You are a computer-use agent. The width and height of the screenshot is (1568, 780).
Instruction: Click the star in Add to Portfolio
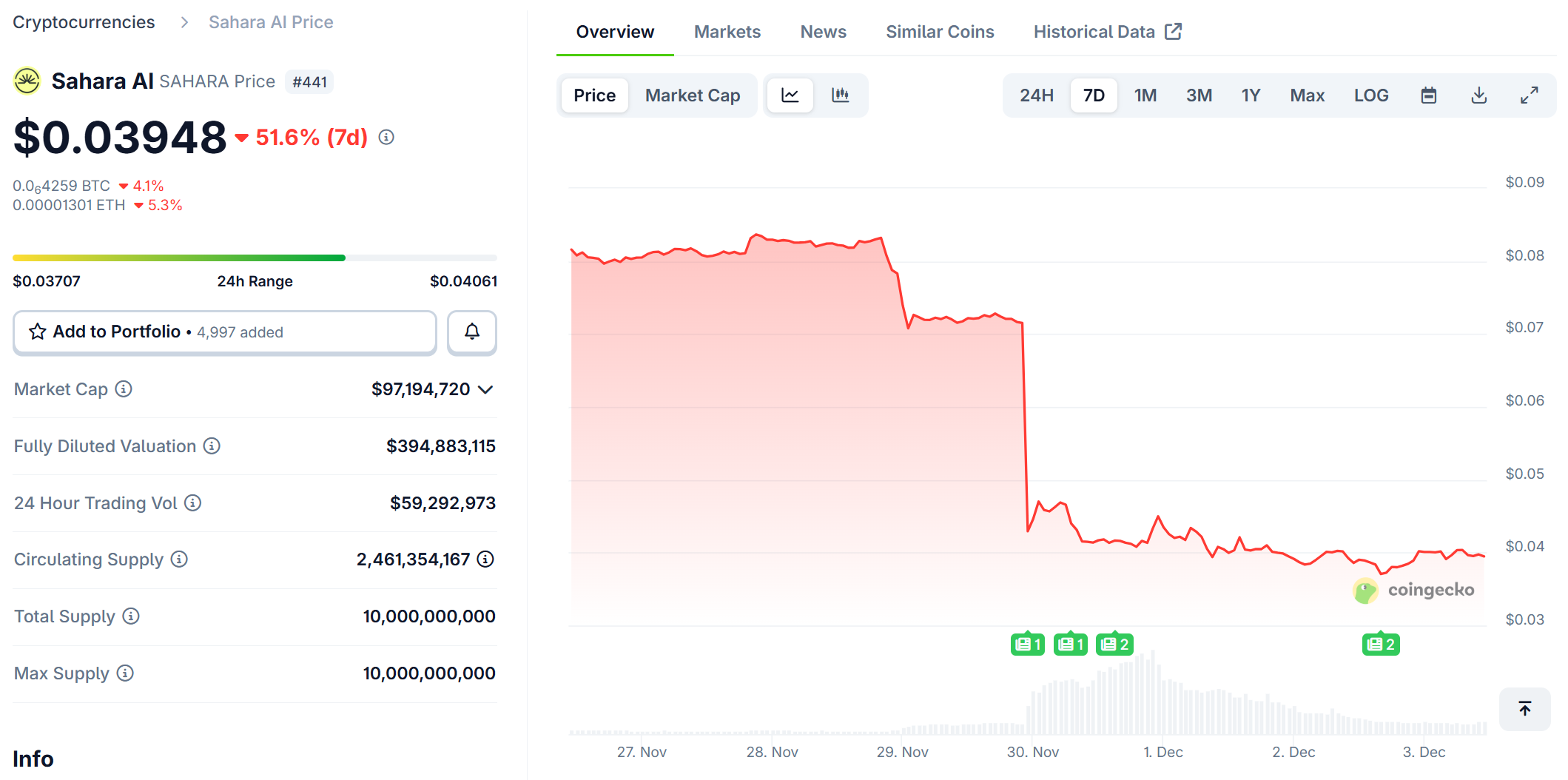click(x=36, y=332)
